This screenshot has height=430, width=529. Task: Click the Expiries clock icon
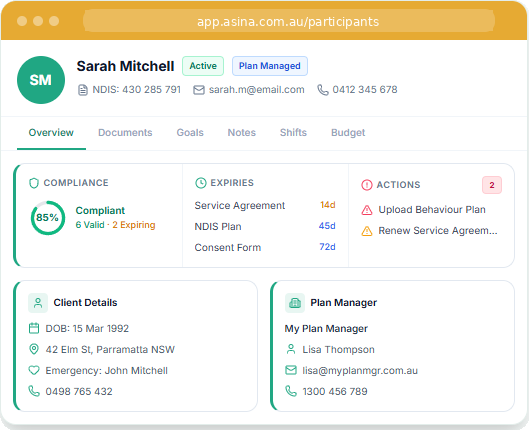(x=201, y=183)
